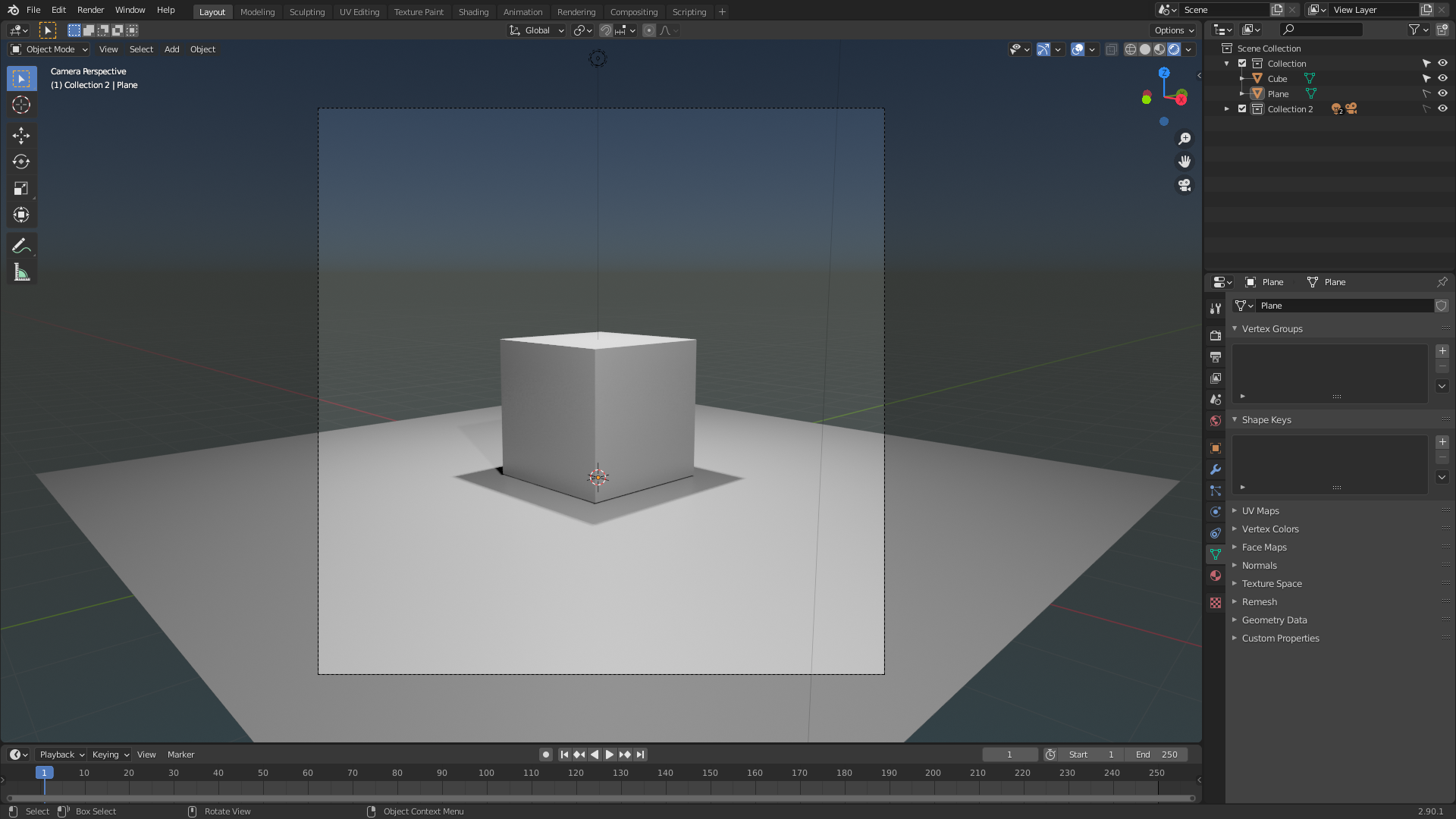Activate the Annotate pencil tool
The image size is (1456, 819).
[x=21, y=246]
